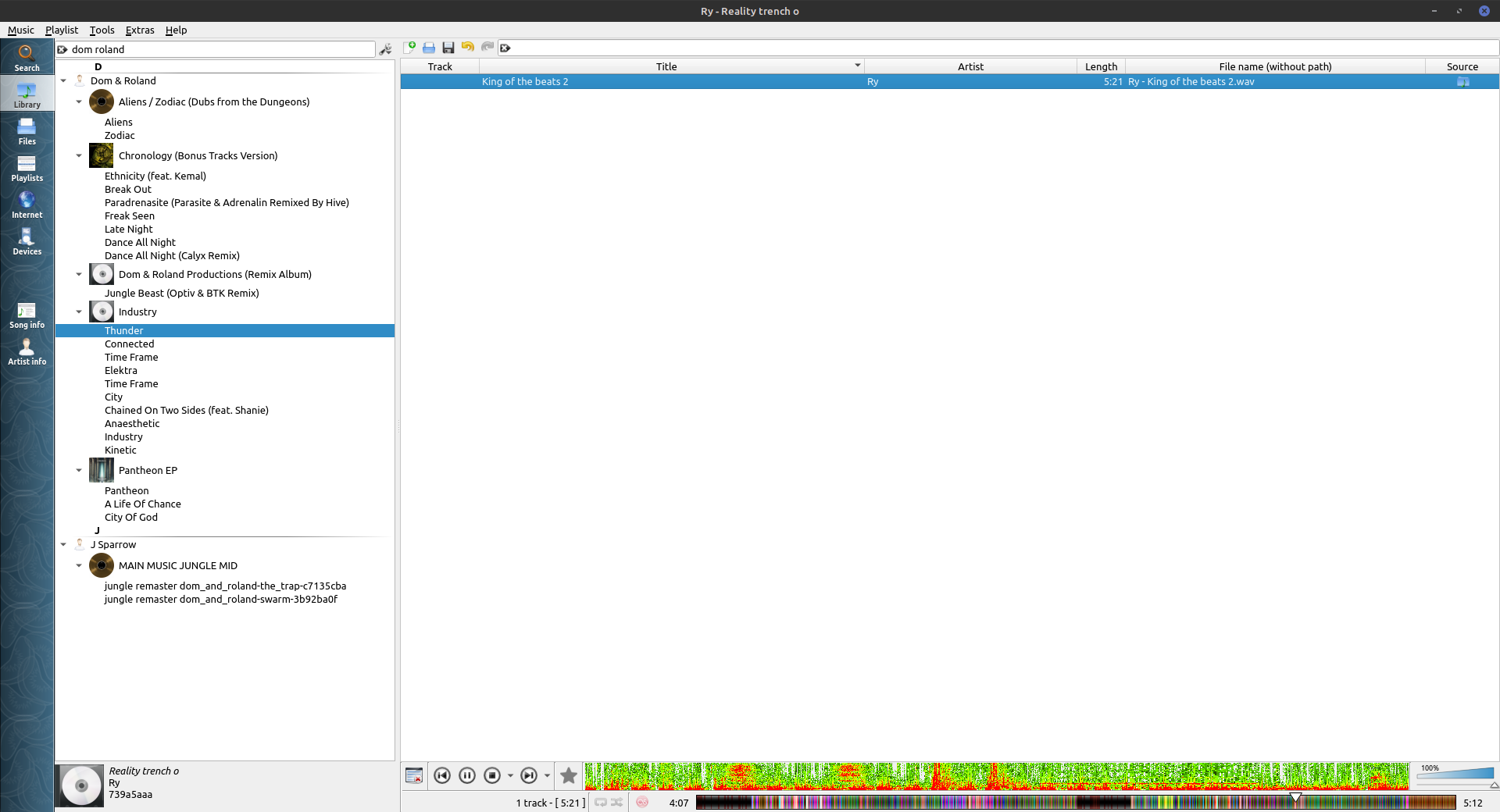Select the Thunder track in Industry

pos(225,331)
